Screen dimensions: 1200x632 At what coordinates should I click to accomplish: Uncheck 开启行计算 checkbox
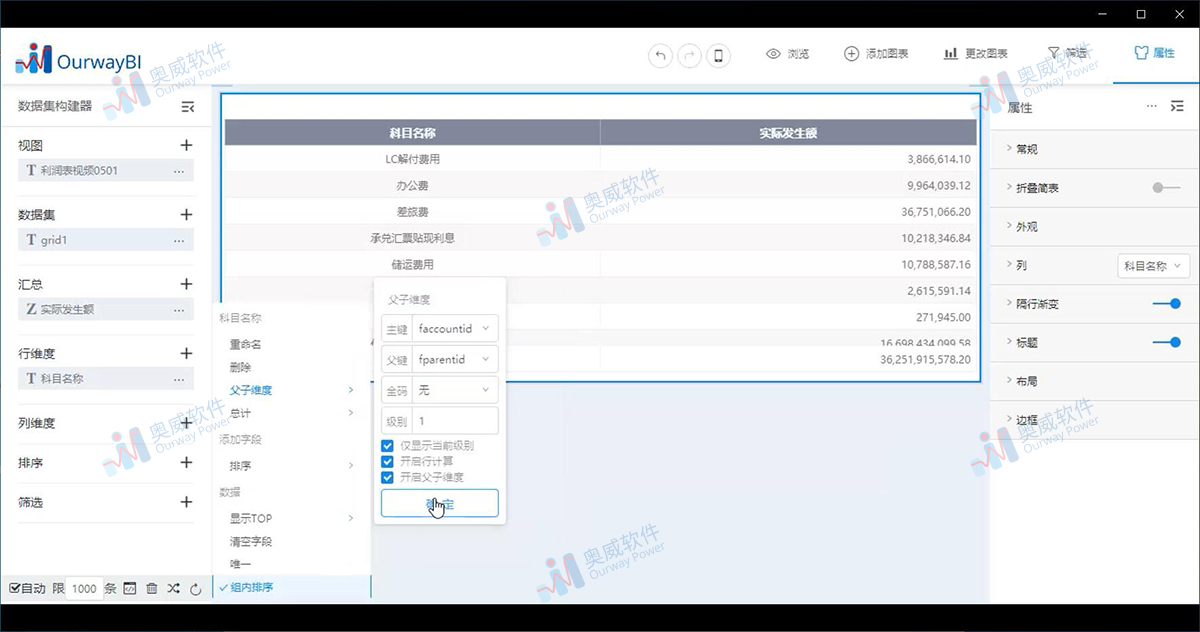coord(387,461)
